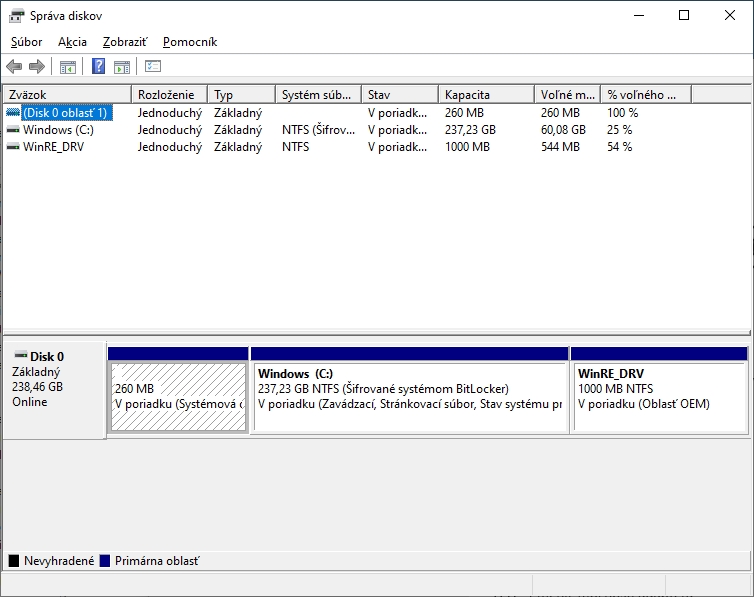Open the Zobraziť menu
Image resolution: width=754 pixels, height=597 pixels.
click(125, 42)
